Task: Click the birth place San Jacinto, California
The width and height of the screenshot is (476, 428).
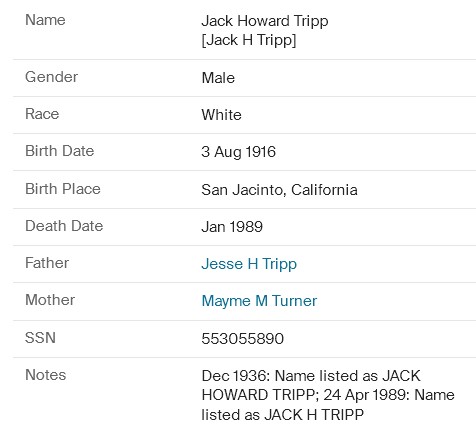Action: point(280,190)
